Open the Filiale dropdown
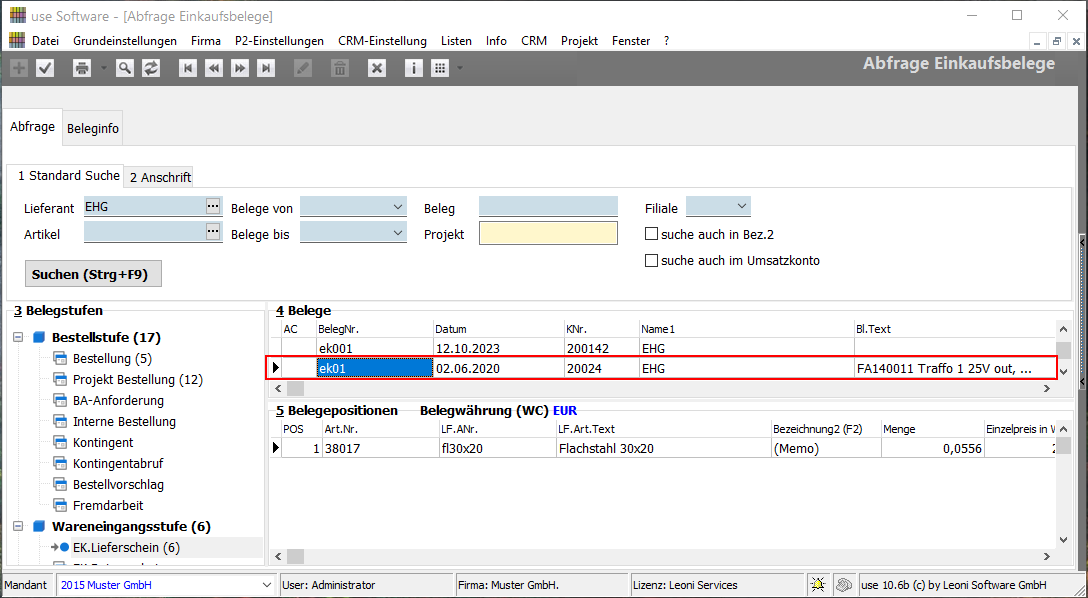 click(742, 206)
